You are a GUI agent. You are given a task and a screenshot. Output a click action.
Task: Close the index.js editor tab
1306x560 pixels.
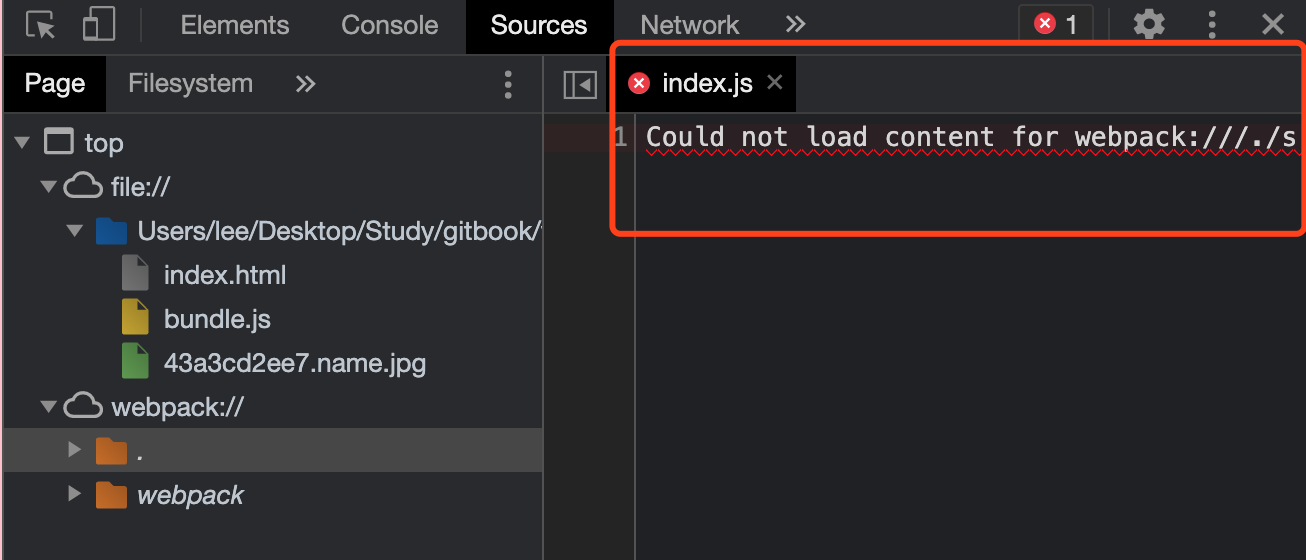click(x=774, y=83)
